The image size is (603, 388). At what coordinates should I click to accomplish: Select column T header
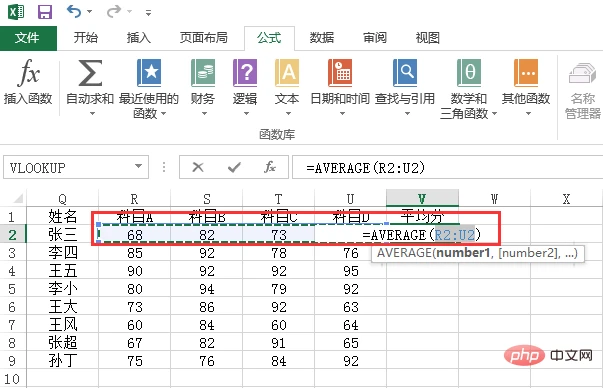tap(278, 198)
